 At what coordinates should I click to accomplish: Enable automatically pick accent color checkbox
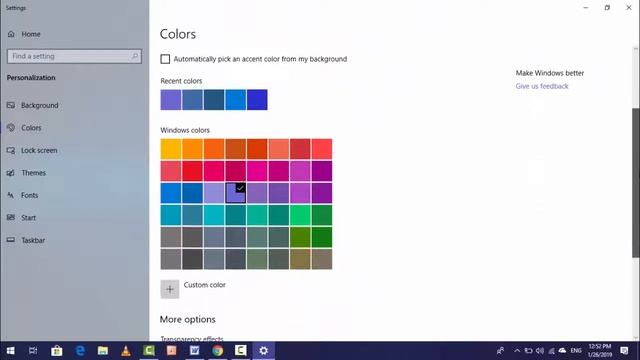point(165,59)
